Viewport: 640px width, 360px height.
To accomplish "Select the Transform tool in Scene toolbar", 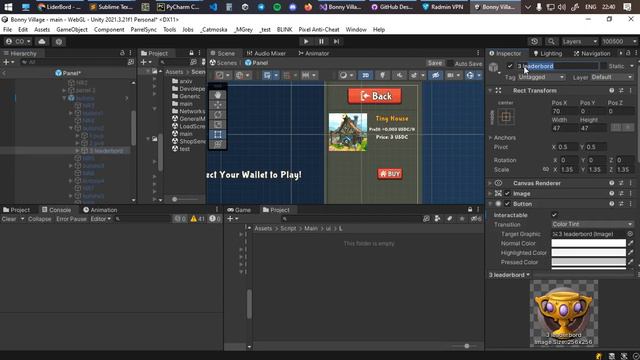I will (x=218, y=144).
